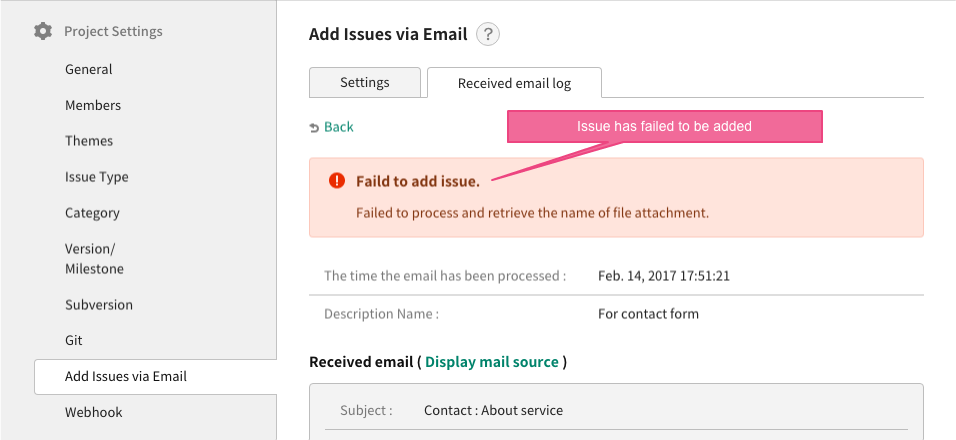Switch to the Settings tab
The image size is (956, 440).
pyautogui.click(x=365, y=82)
